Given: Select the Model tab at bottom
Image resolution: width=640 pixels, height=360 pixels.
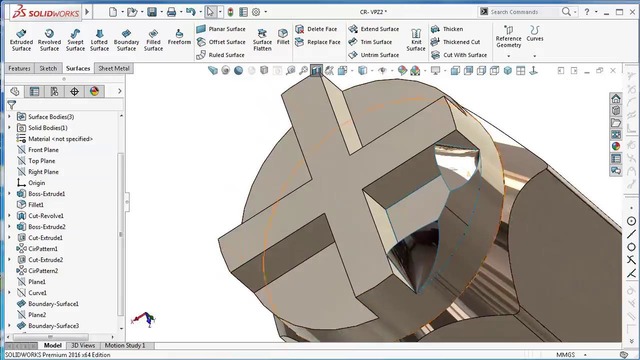Looking at the screenshot, I should coord(52,345).
